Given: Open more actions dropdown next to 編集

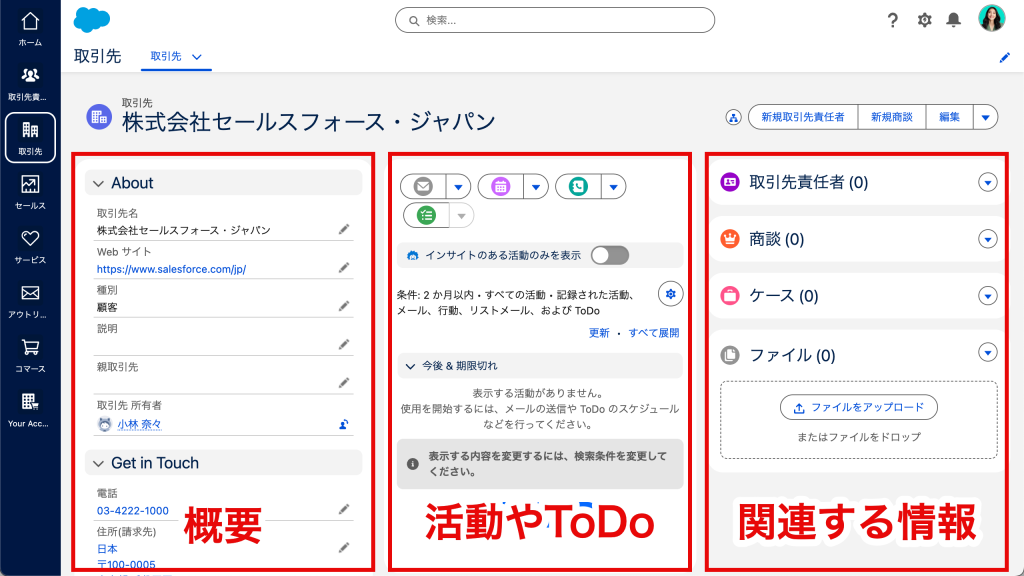Looking at the screenshot, I should tap(985, 118).
